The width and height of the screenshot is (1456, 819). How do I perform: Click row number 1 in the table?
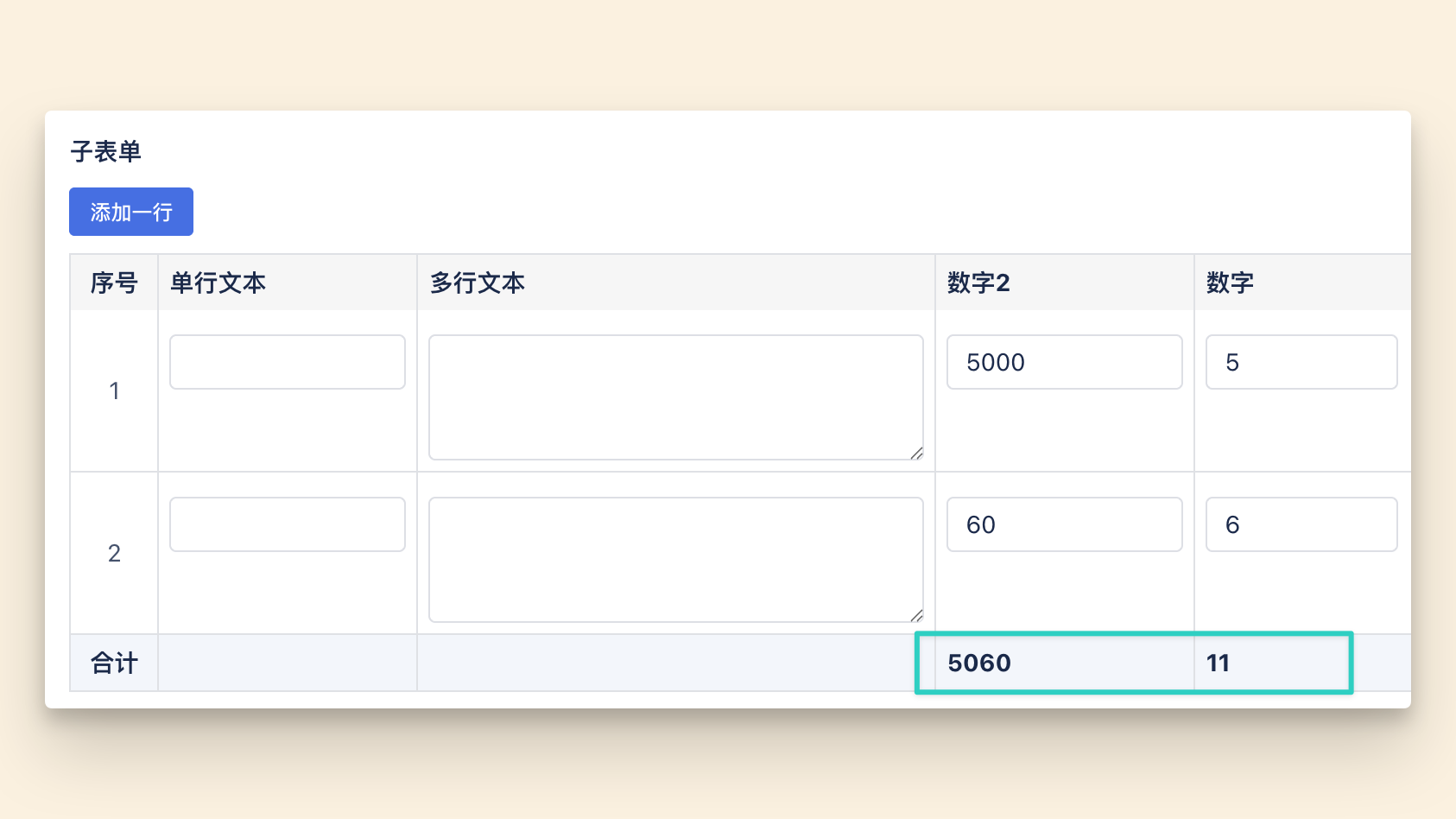[x=113, y=390]
